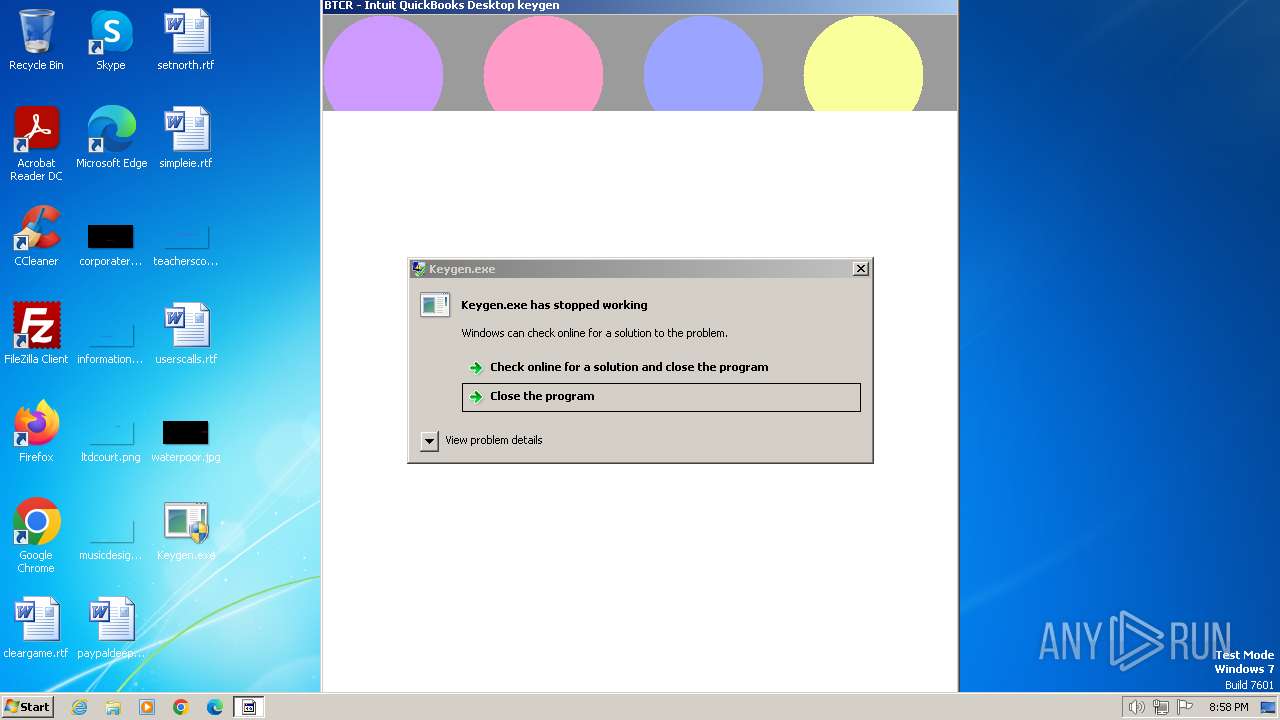Open Action Center flag tray icon
This screenshot has width=1280, height=720.
tap(1186, 707)
